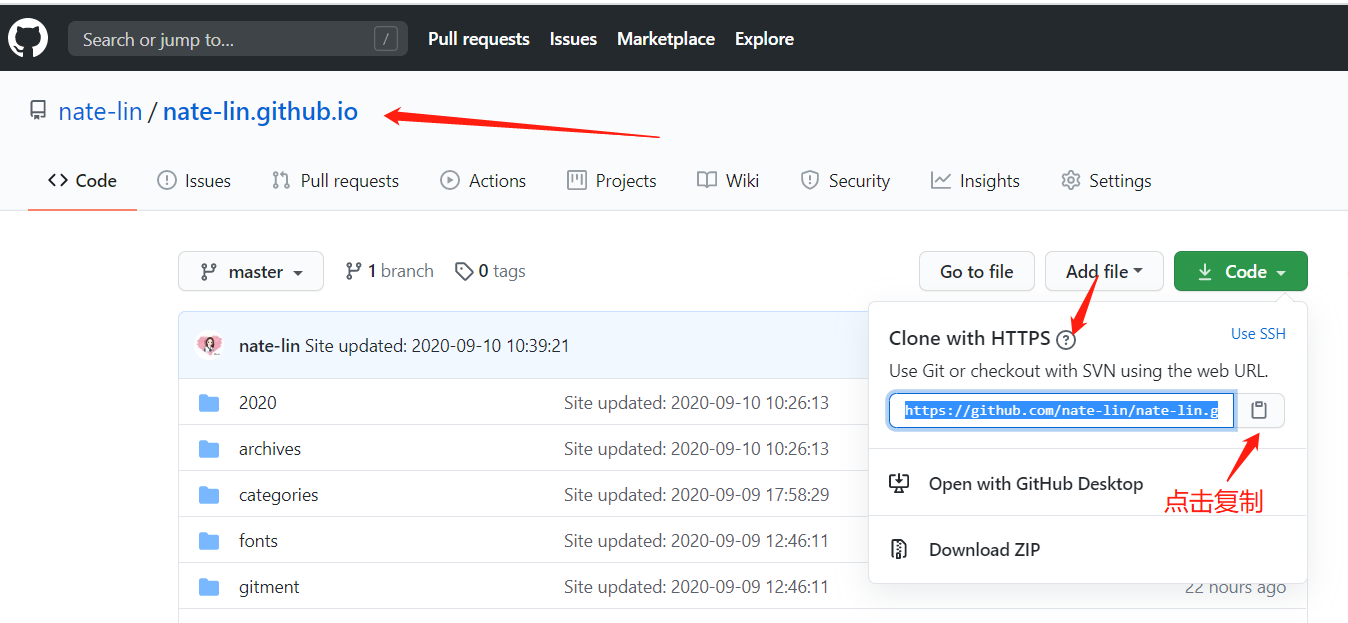Open Pull requests in the top navigation

tap(479, 39)
